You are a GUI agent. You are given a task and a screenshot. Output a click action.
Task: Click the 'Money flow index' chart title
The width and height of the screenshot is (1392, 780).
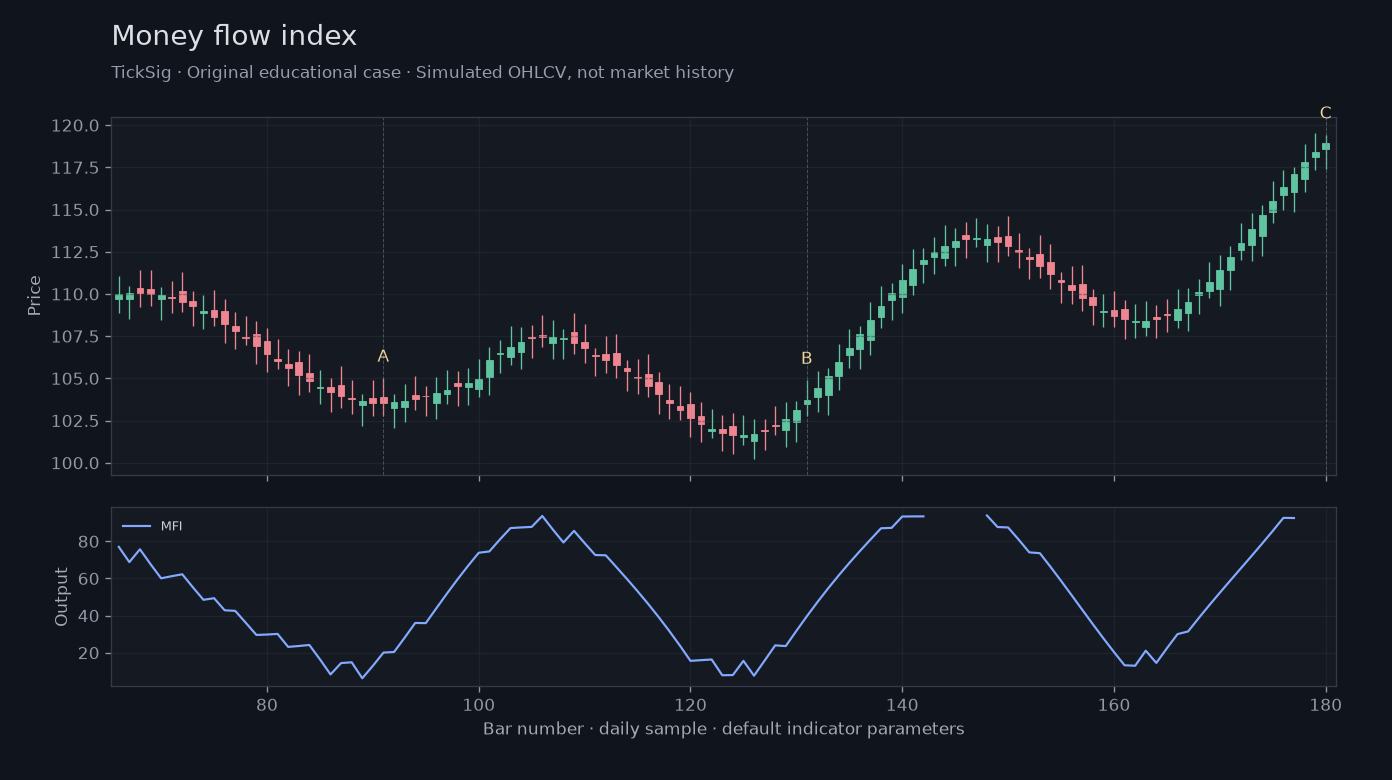click(x=234, y=36)
